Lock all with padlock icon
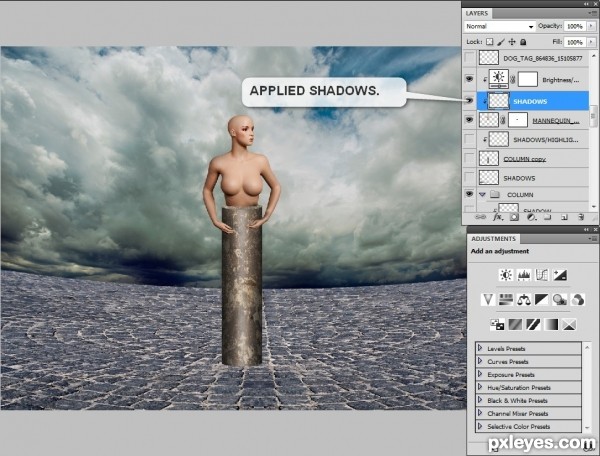 (x=523, y=42)
